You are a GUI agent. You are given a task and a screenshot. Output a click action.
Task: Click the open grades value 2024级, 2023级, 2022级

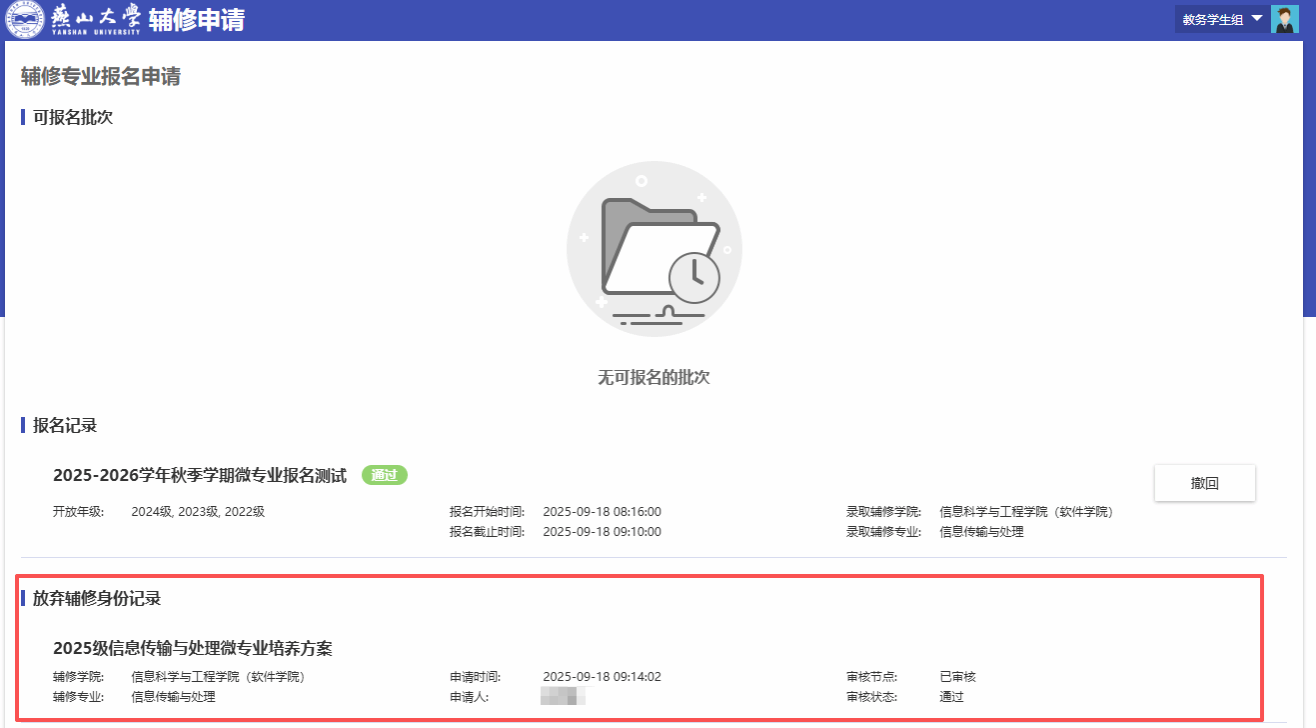coord(198,512)
